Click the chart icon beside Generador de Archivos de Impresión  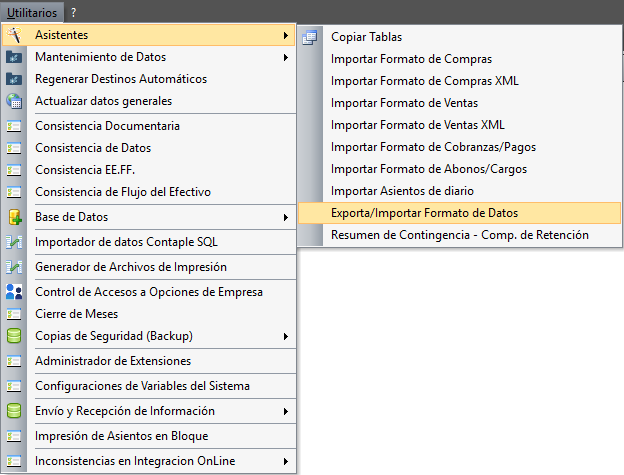click(x=14, y=267)
